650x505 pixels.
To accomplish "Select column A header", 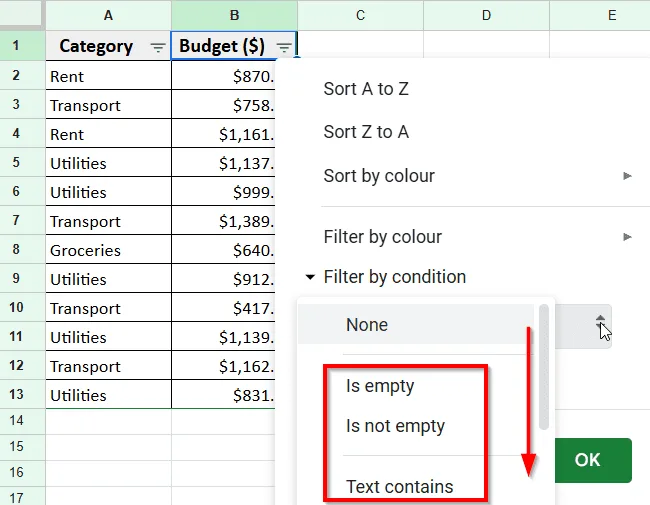I will click(x=108, y=15).
